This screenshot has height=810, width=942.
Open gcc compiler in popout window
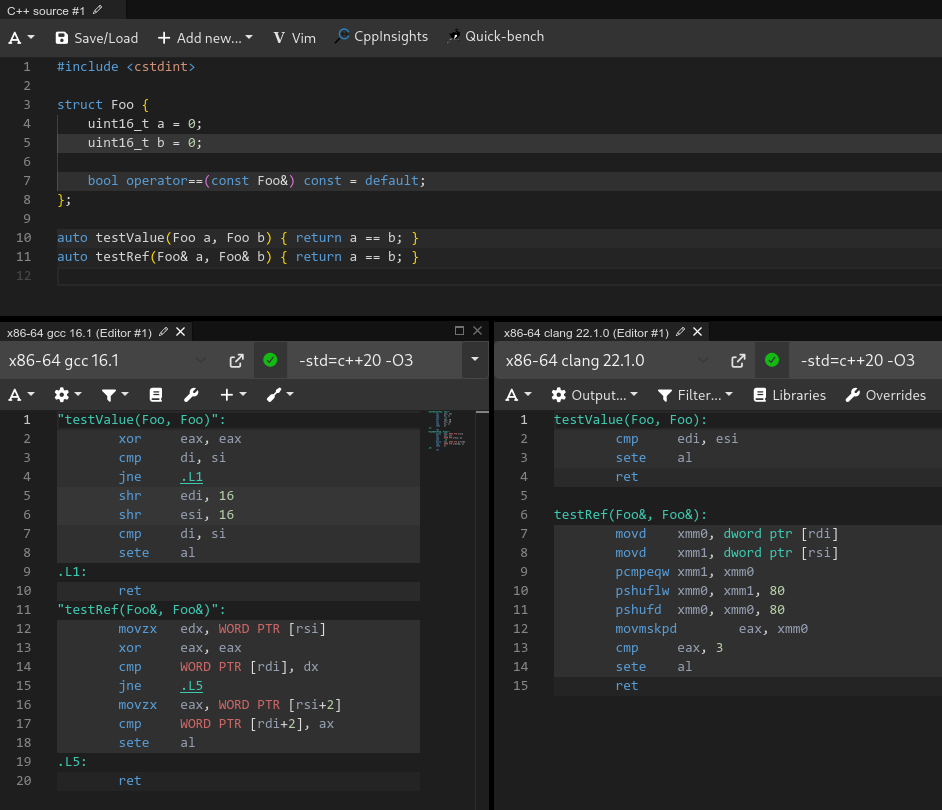[x=237, y=361]
